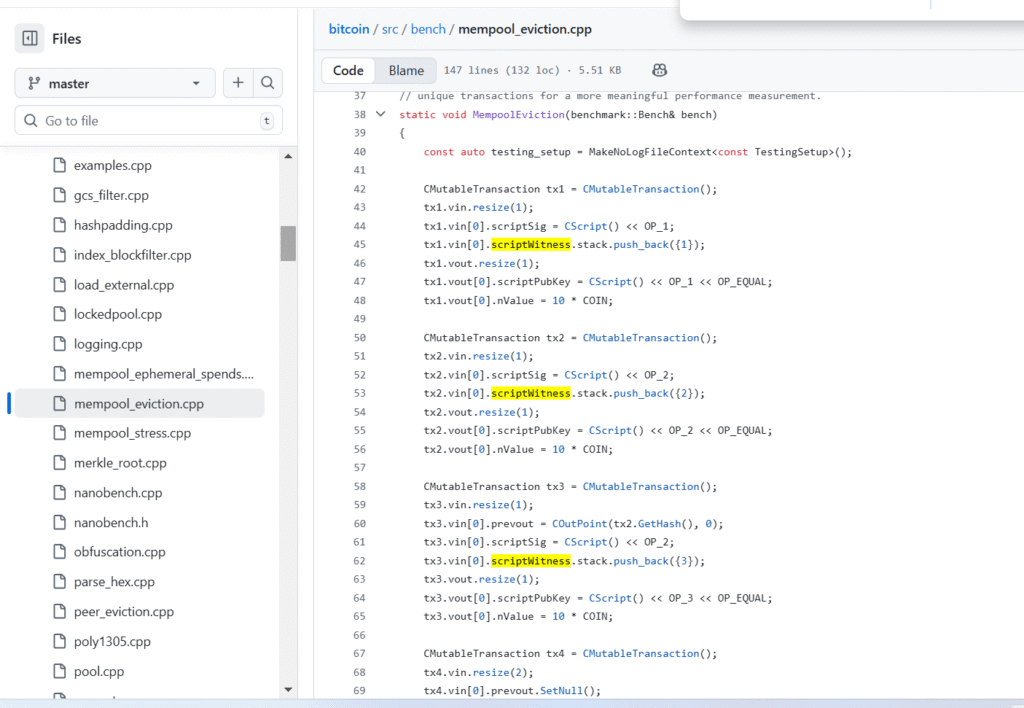Open nanobench.cpp in the file tree
The width and height of the screenshot is (1024, 708).
click(118, 493)
